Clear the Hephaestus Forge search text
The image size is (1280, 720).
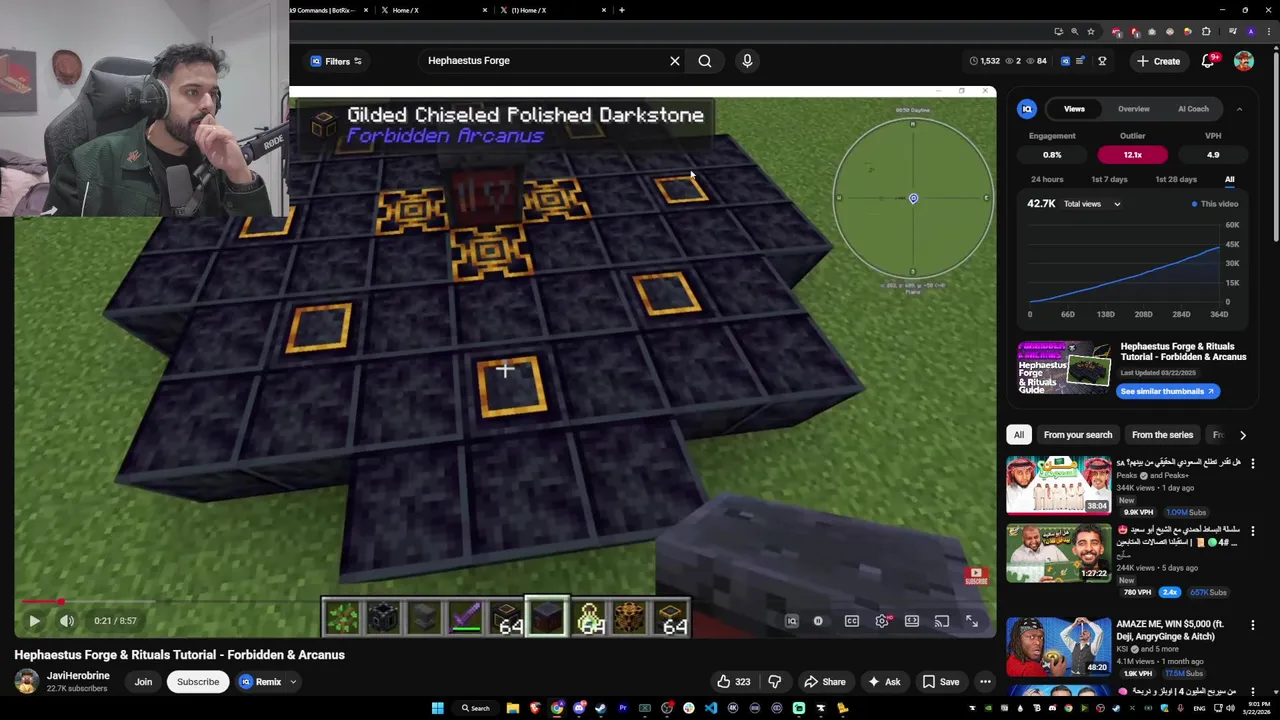click(675, 61)
